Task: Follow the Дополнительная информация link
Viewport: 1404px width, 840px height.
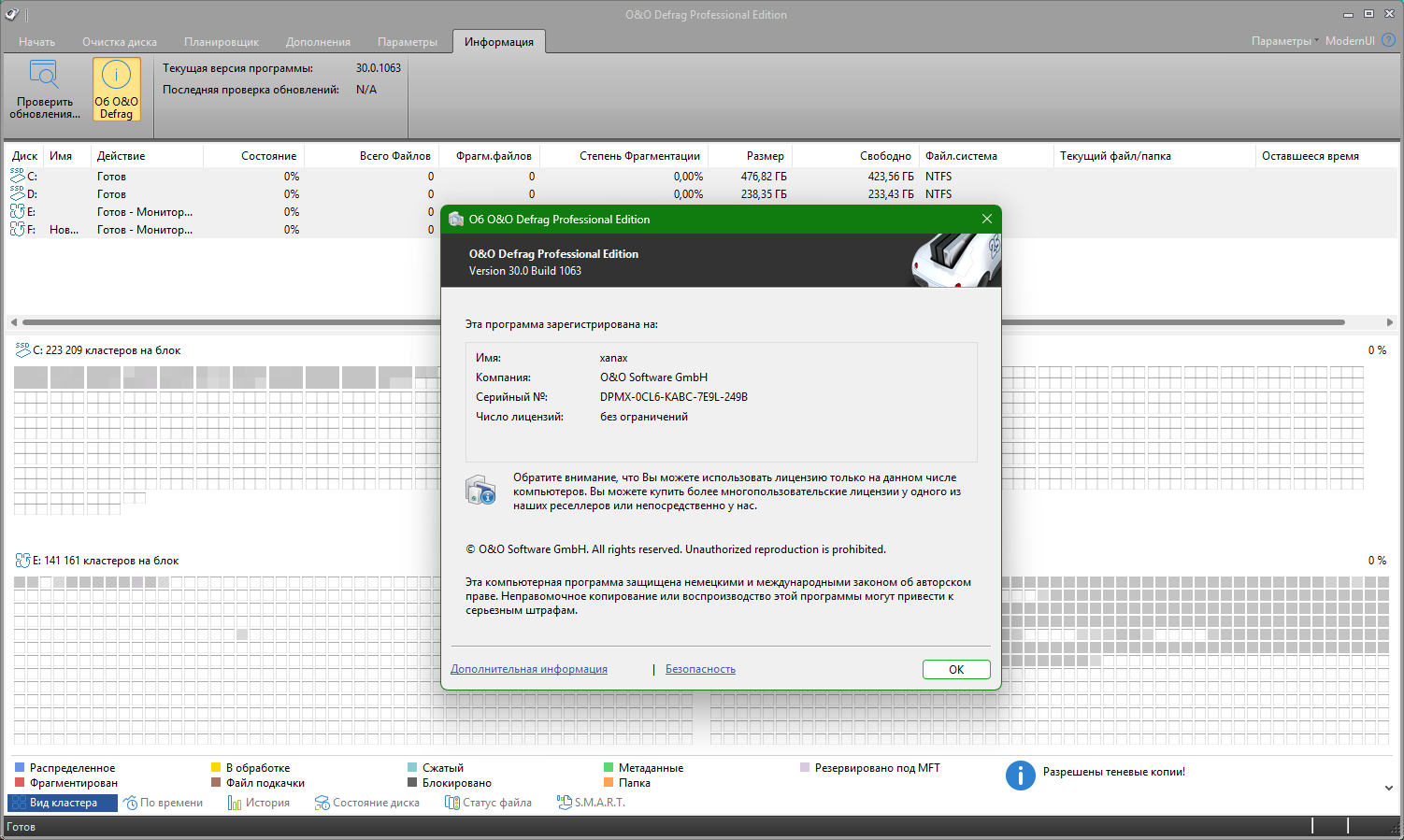Action: [x=529, y=669]
